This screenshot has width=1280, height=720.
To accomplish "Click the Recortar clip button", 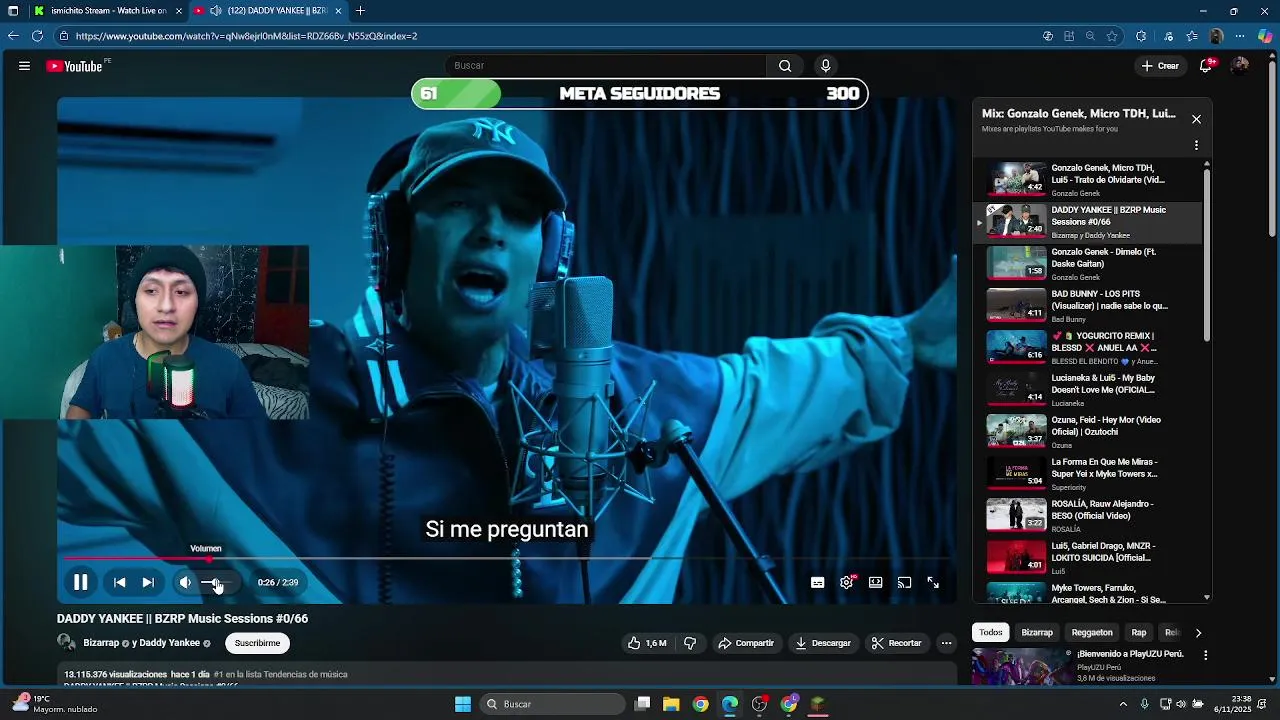I will pos(897,643).
